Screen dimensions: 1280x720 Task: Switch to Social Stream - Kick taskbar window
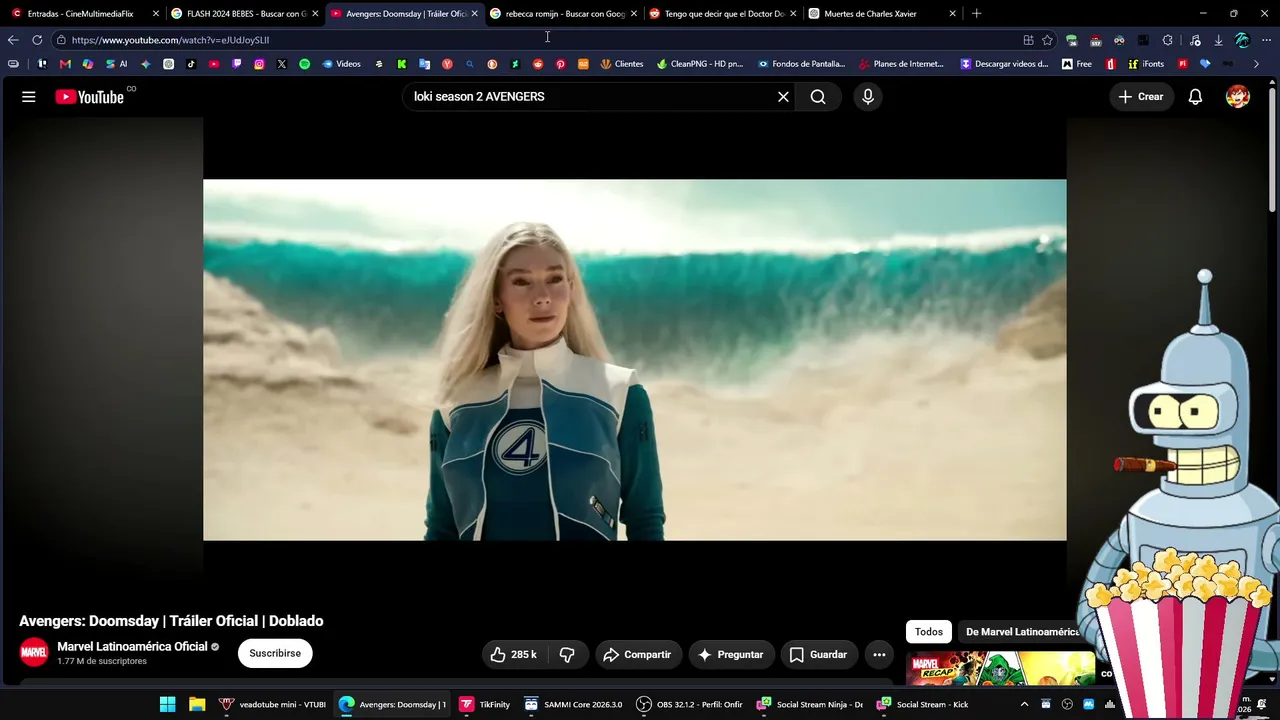coord(921,704)
